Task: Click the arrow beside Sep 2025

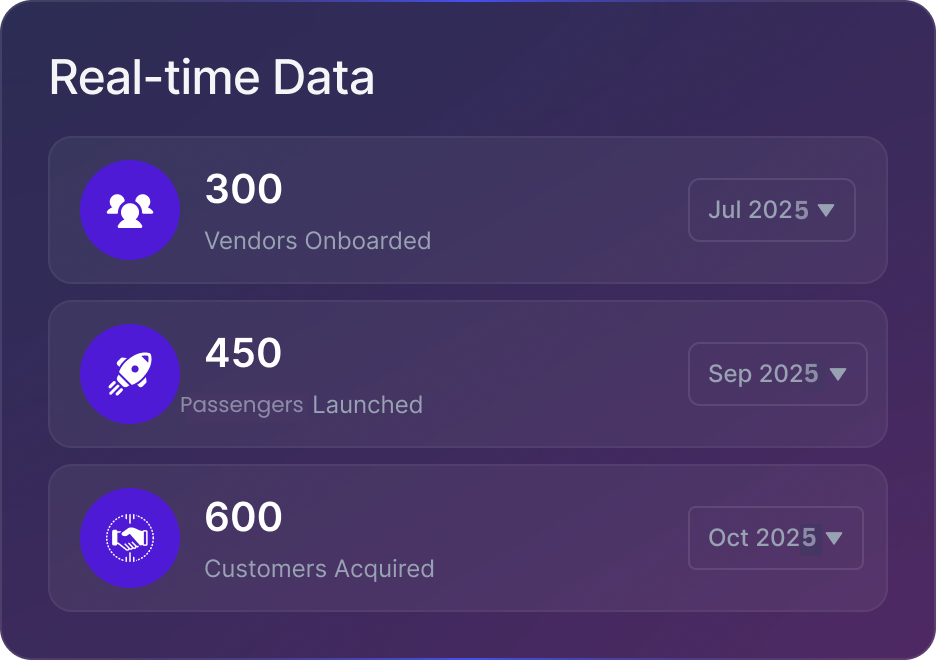Action: [838, 374]
